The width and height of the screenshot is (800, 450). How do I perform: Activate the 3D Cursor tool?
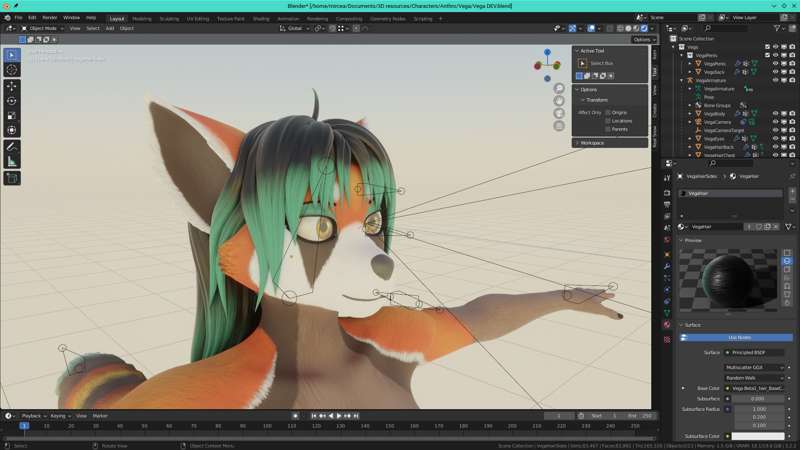click(12, 69)
